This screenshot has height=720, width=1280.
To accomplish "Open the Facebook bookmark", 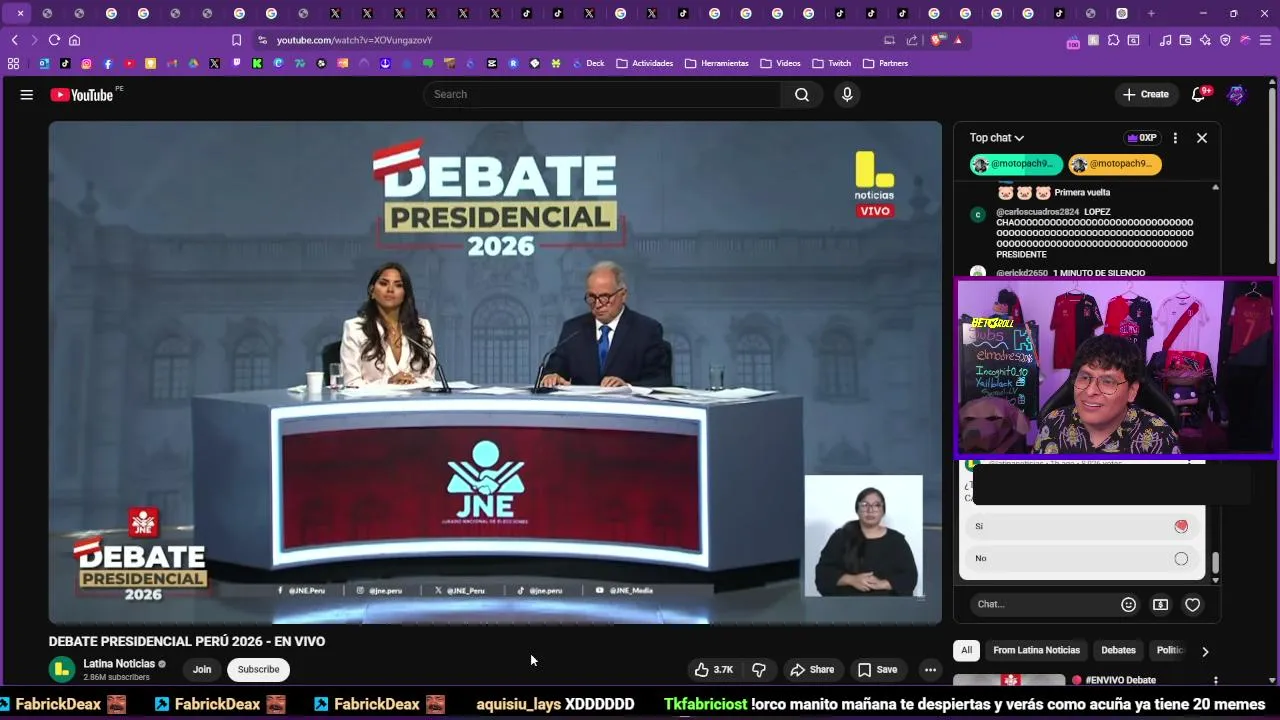I will (x=108, y=63).
